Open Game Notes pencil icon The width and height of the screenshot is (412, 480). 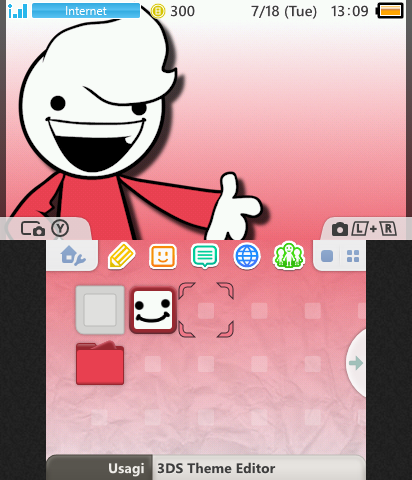coord(121,256)
